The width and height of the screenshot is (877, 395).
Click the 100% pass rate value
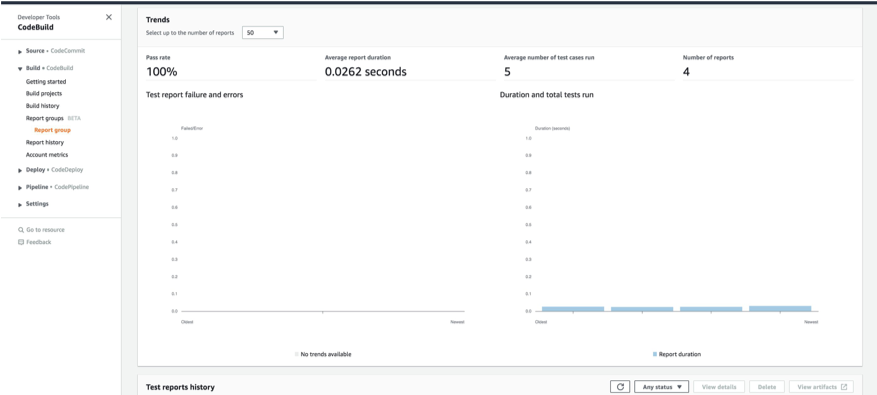[162, 72]
